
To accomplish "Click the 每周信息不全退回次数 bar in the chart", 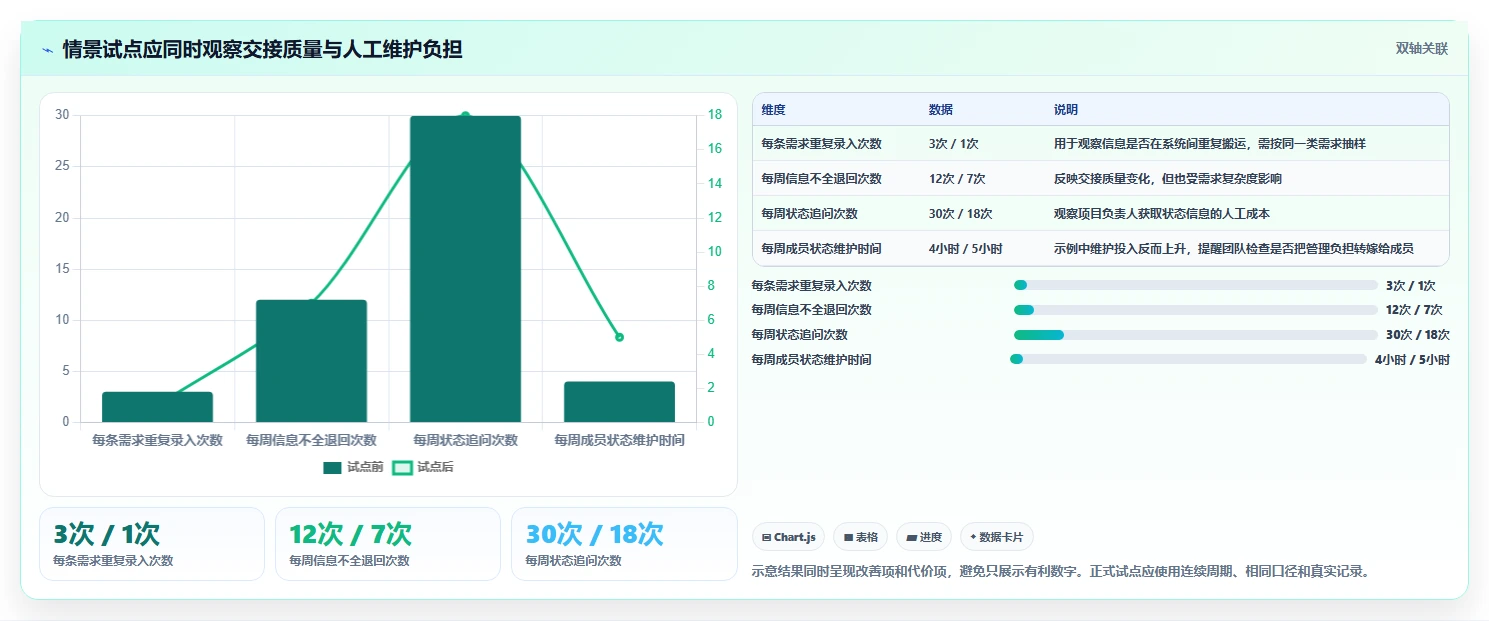I will pyautogui.click(x=311, y=361).
